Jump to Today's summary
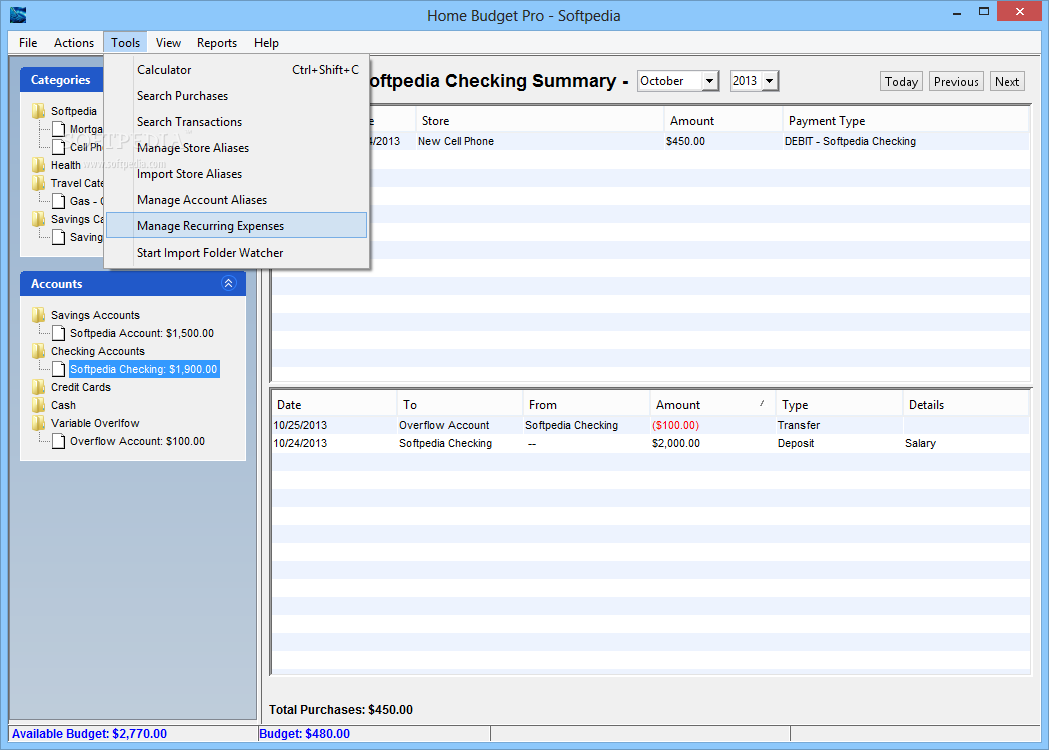Image resolution: width=1049 pixels, height=750 pixels. point(901,81)
